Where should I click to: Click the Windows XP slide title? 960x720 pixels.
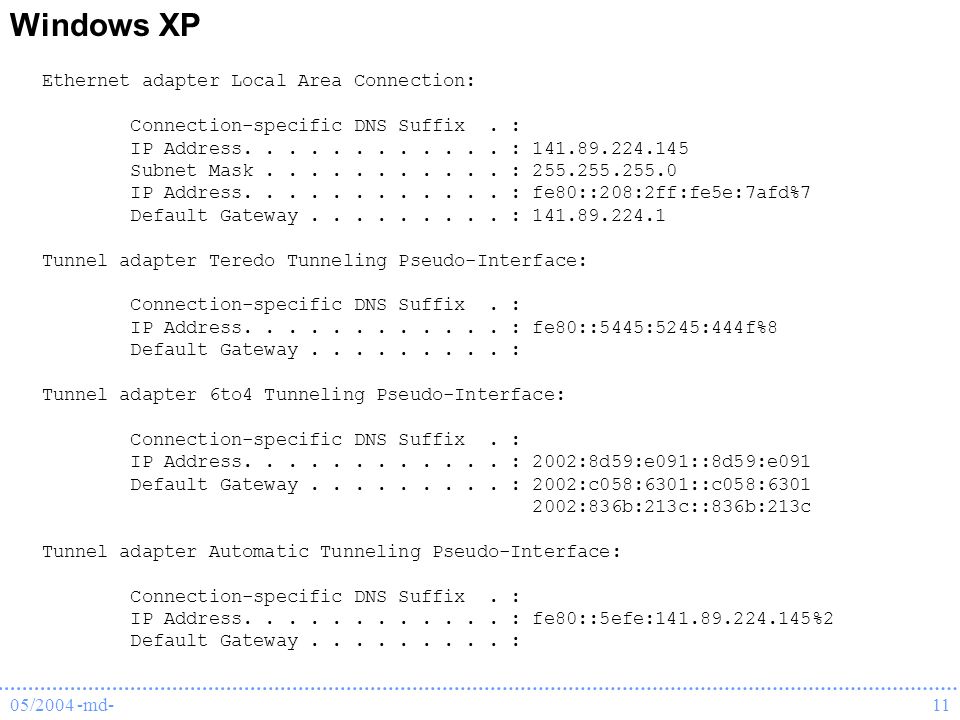(105, 25)
